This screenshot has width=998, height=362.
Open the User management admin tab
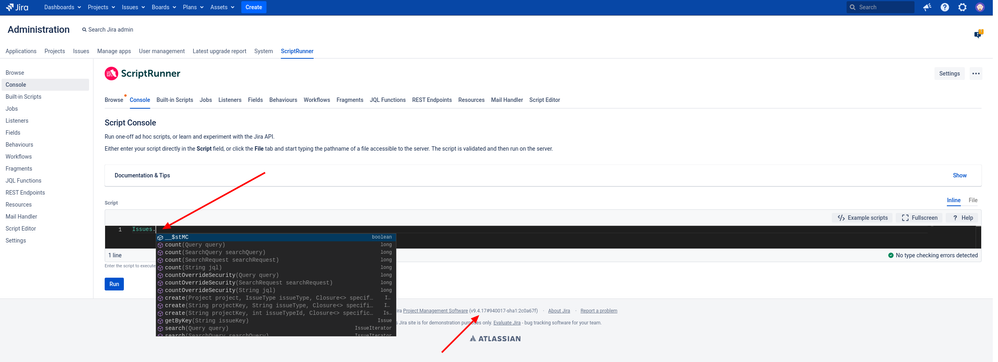pyautogui.click(x=162, y=51)
